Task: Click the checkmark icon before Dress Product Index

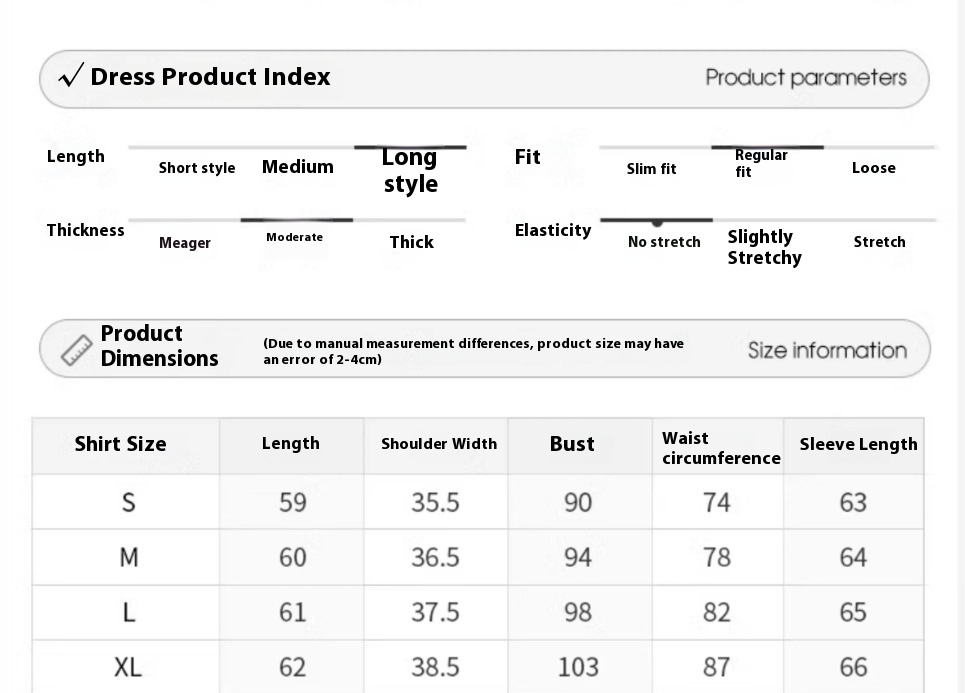Action: coord(71,76)
